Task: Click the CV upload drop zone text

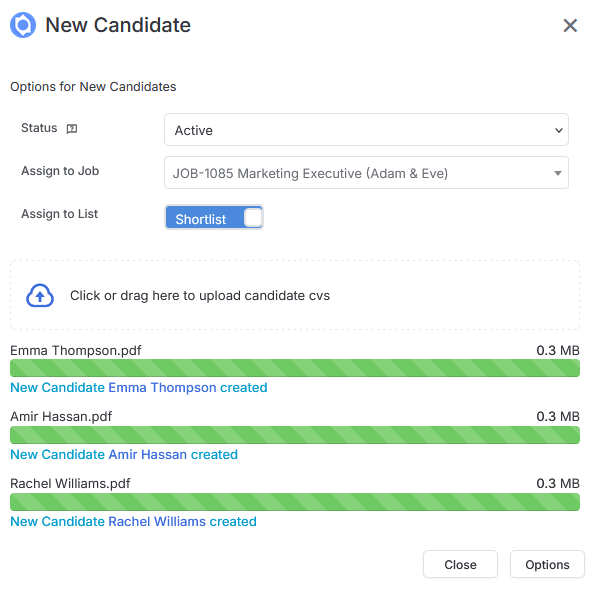Action: pos(200,296)
